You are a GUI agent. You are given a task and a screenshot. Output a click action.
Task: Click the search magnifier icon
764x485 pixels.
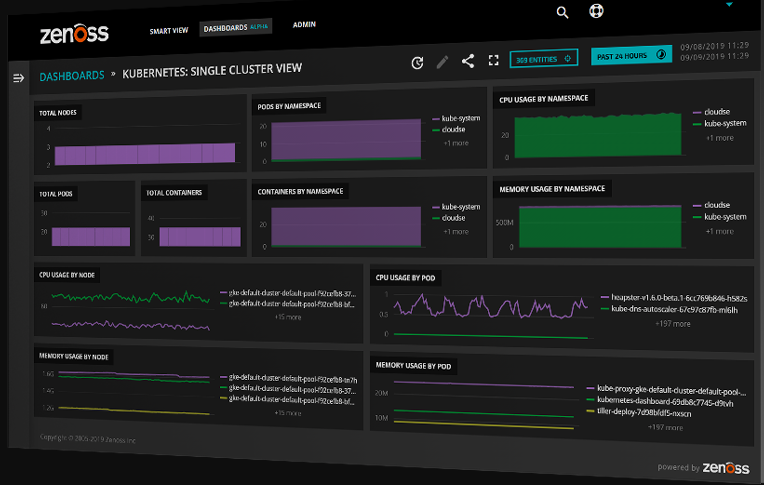[x=562, y=12]
